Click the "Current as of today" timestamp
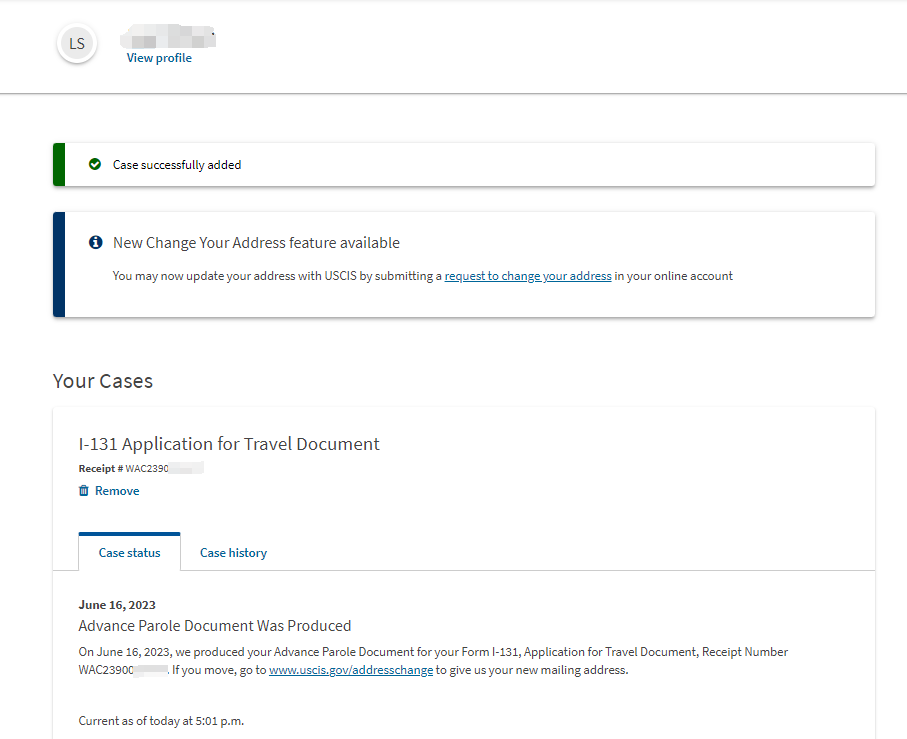Image resolution: width=907 pixels, height=739 pixels. [x=161, y=720]
